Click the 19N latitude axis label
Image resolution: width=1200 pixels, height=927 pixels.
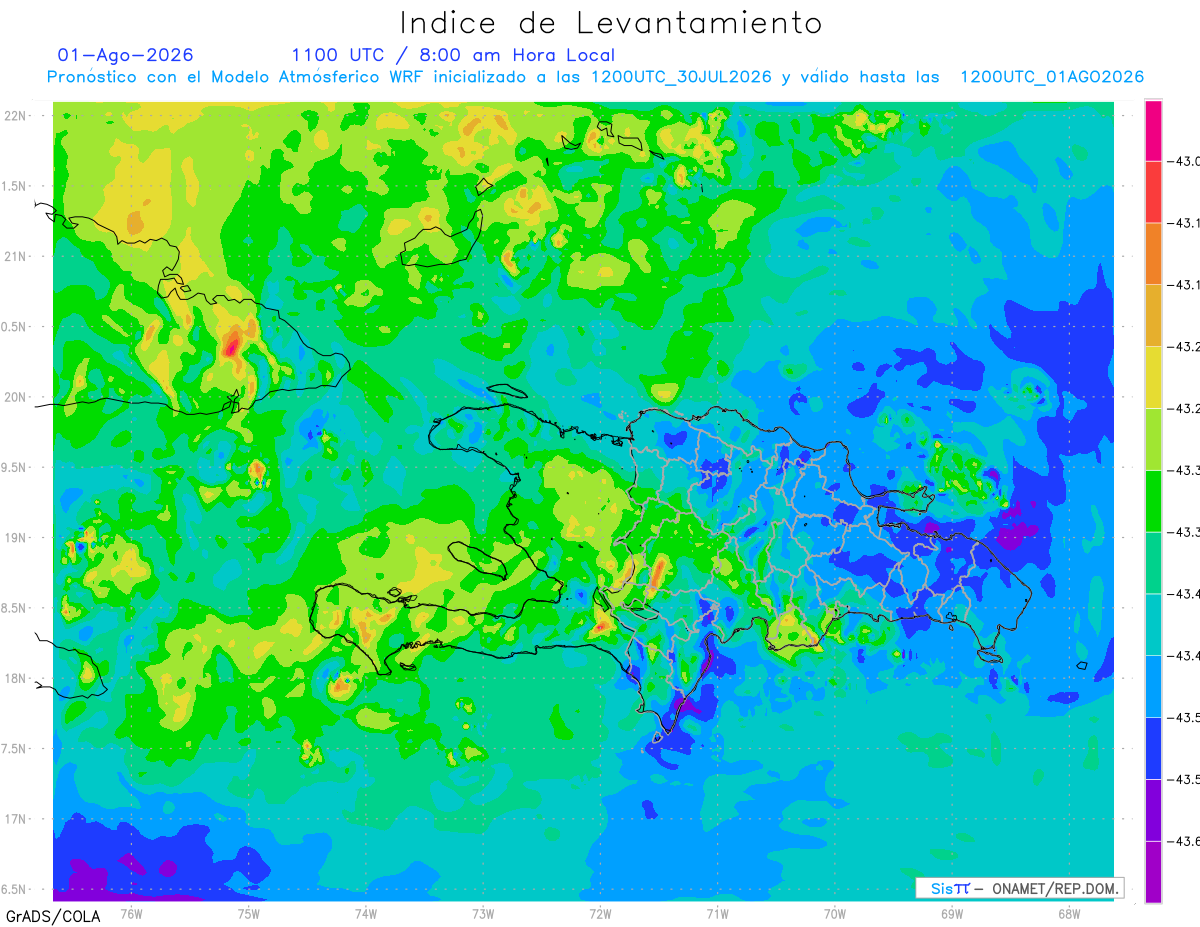pos(17,538)
